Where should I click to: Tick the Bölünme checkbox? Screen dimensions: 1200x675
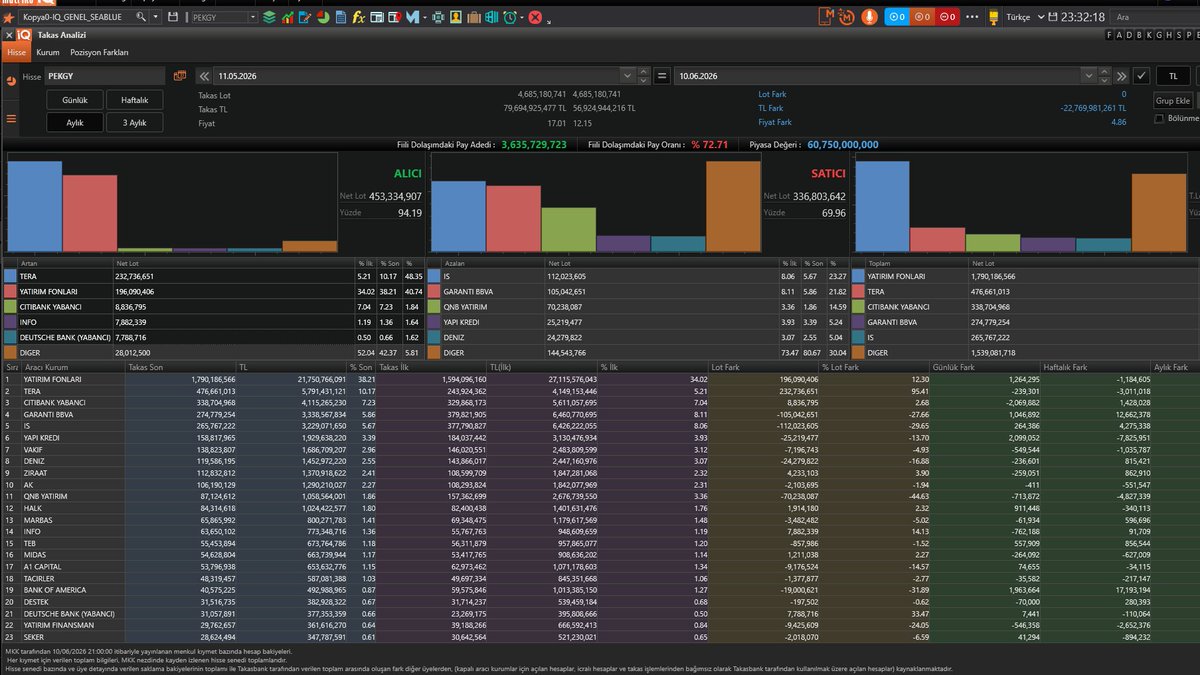click(x=1158, y=118)
